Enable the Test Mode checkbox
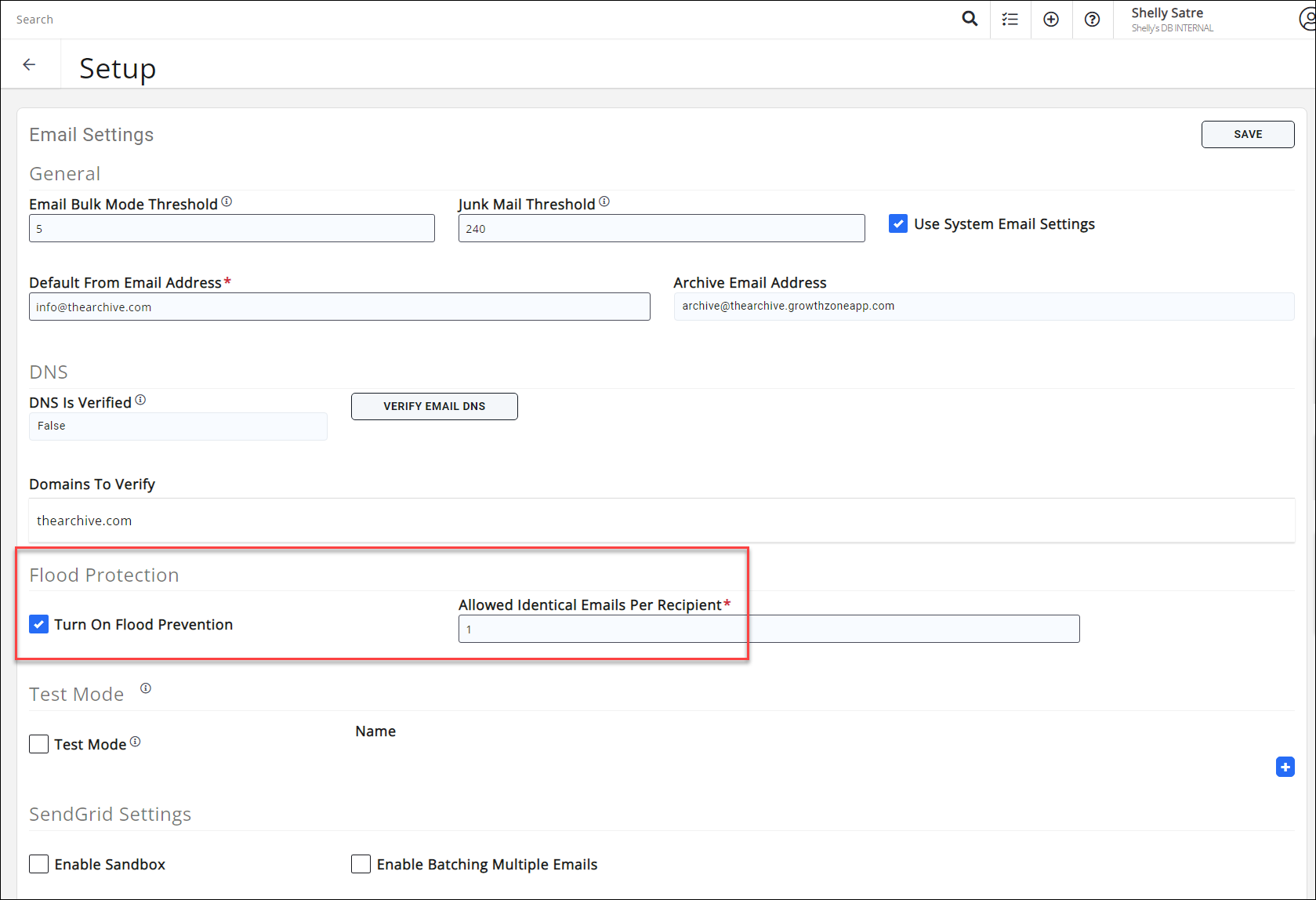This screenshot has width=1316, height=900. point(38,744)
